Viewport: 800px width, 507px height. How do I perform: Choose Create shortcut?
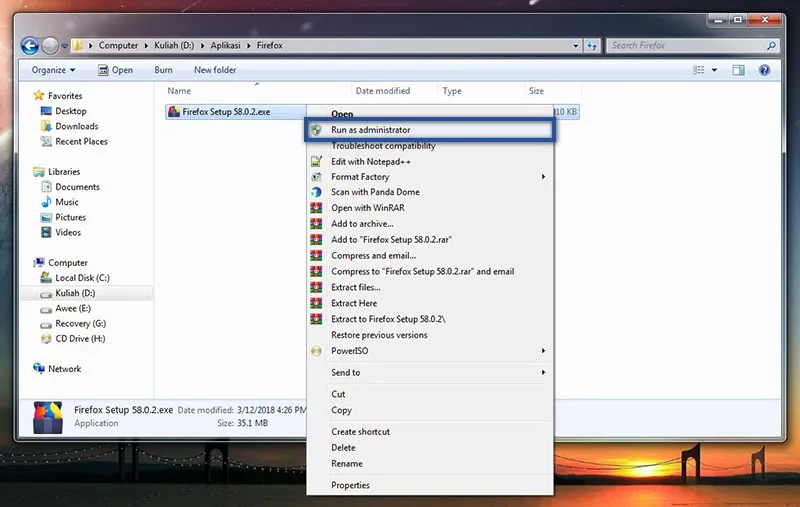[x=430, y=432]
